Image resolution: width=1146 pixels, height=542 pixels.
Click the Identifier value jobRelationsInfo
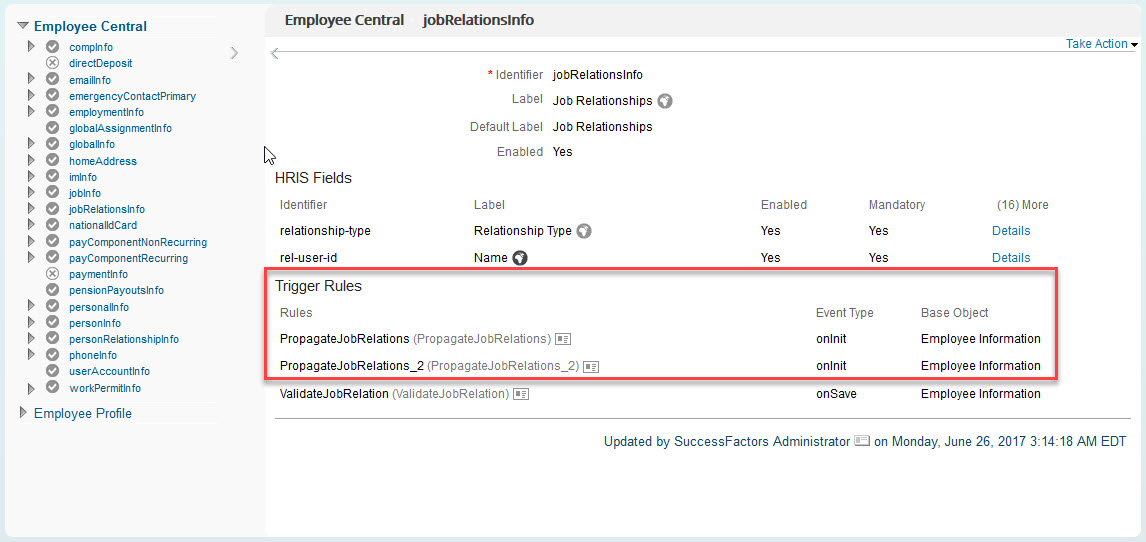598,75
